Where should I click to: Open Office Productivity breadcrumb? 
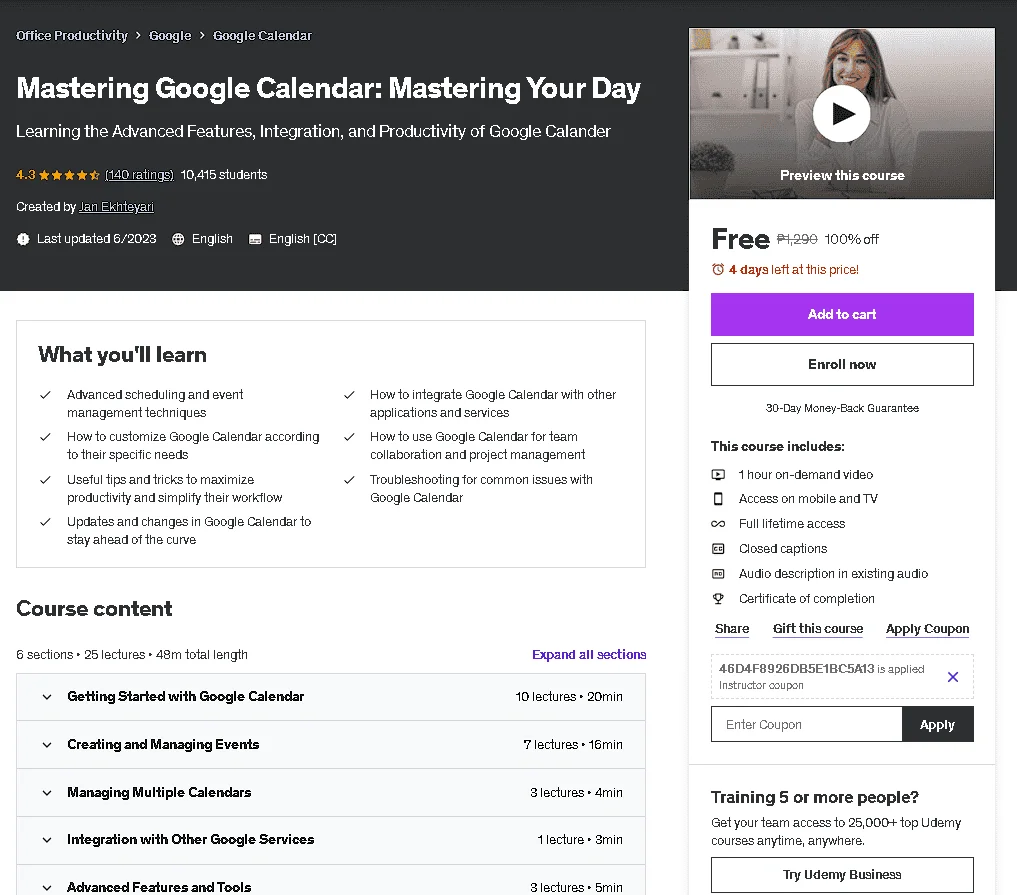coord(72,36)
